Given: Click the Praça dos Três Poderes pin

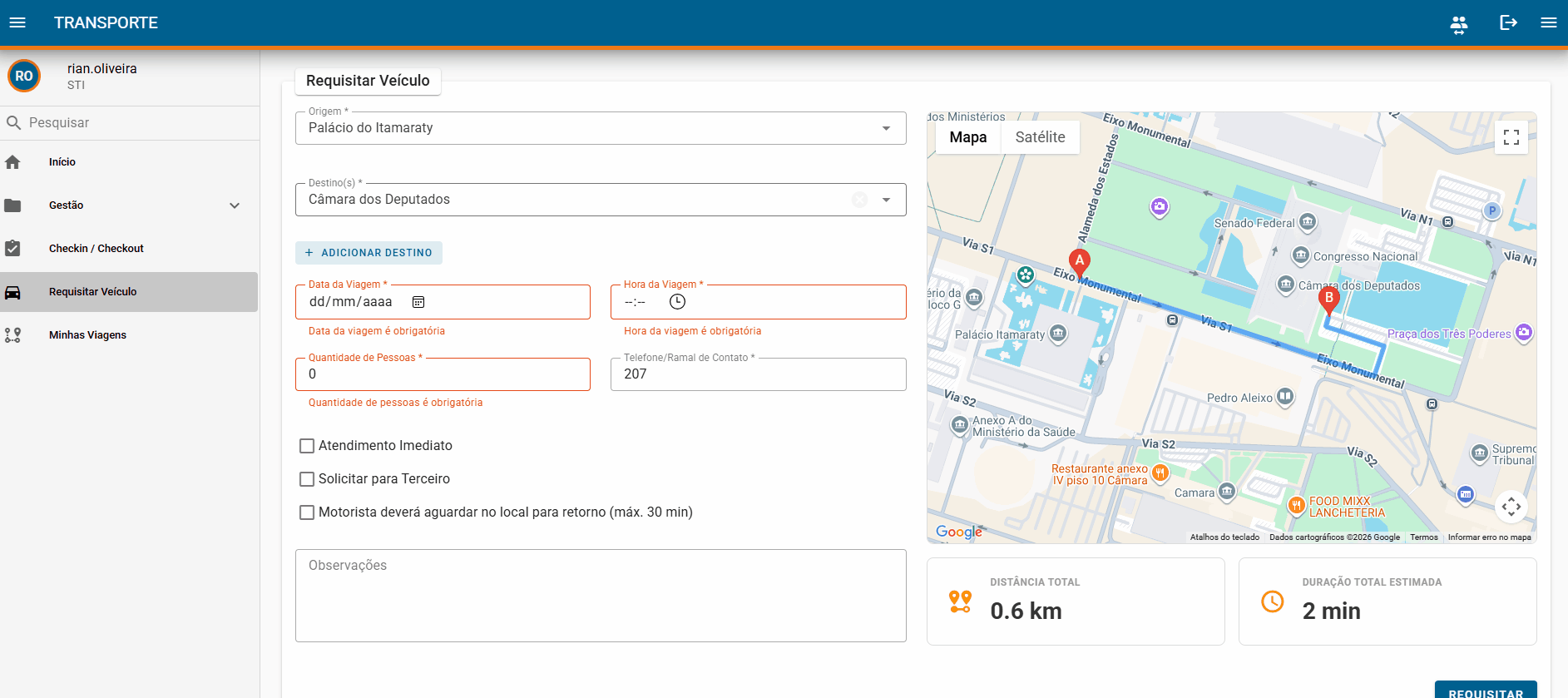Looking at the screenshot, I should tap(1523, 333).
